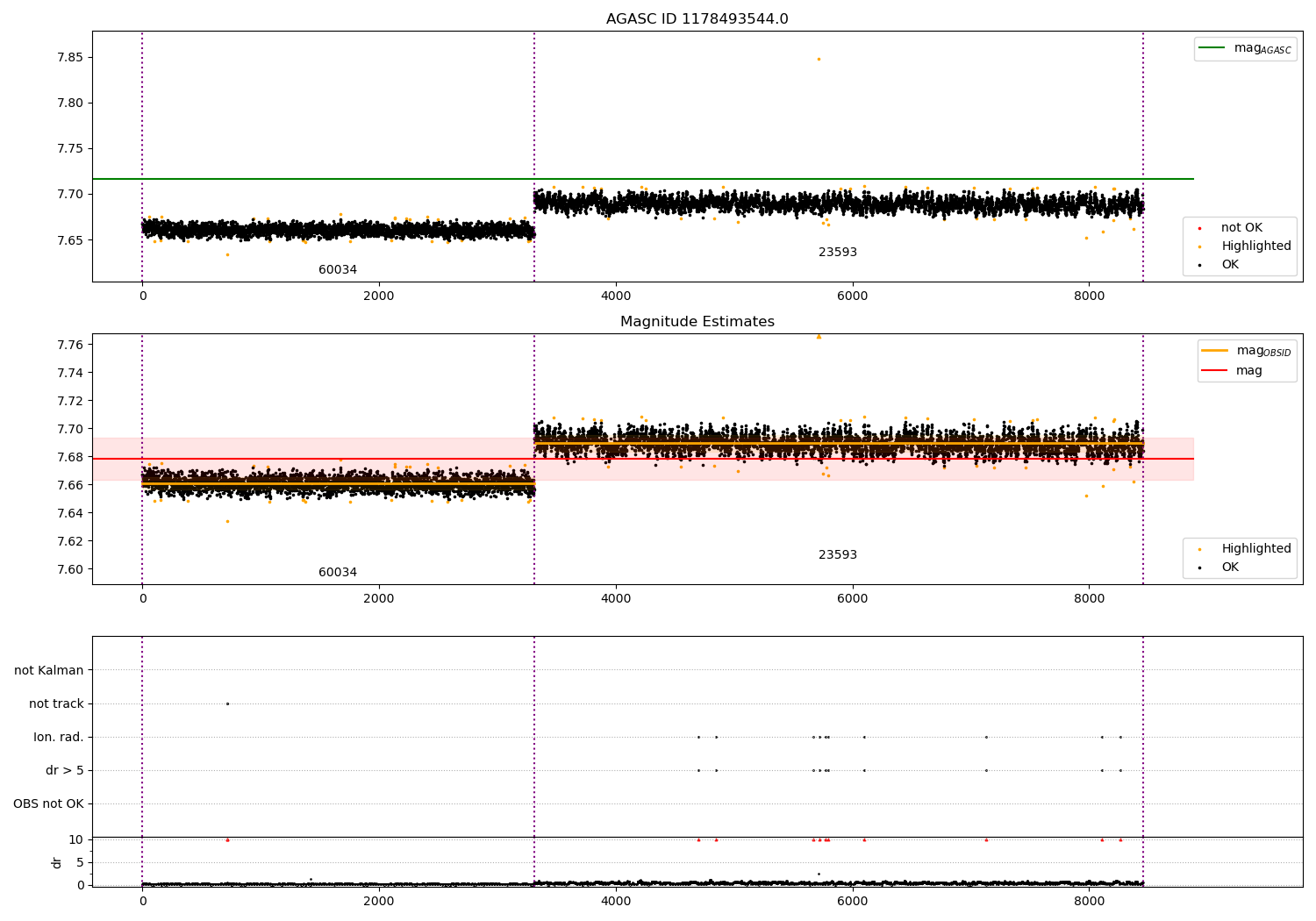
Task: Click the 'Magnitude Estimates' title
Action: (x=697, y=322)
